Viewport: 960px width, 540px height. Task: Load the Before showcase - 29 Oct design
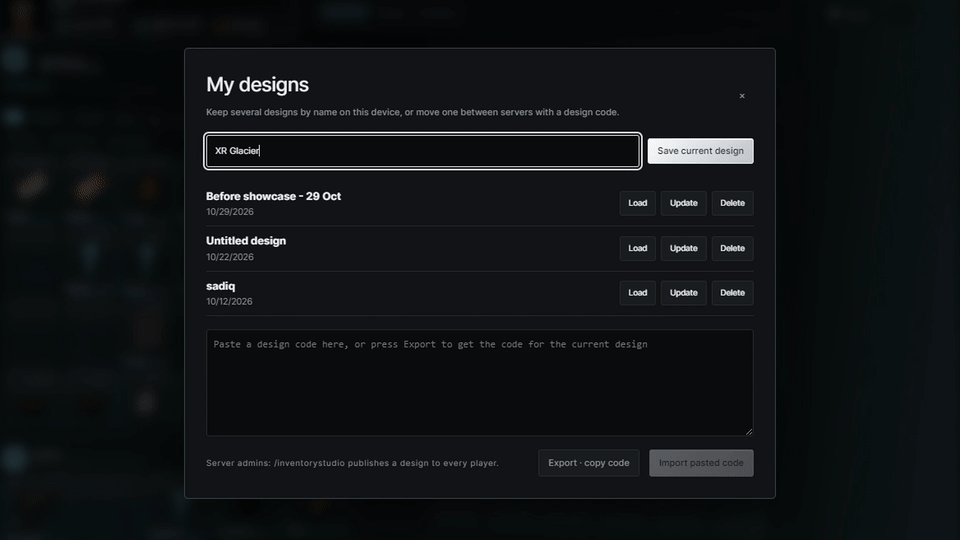[637, 203]
